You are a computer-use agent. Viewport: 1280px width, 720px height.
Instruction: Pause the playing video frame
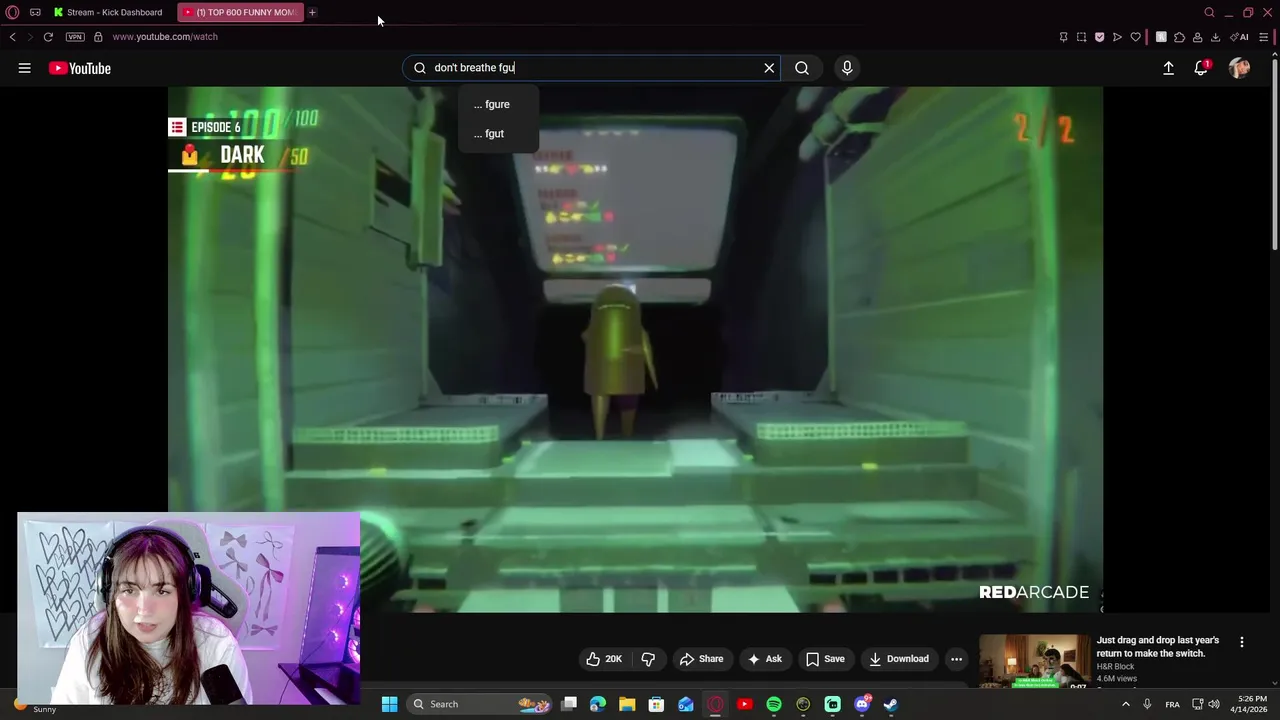click(635, 349)
